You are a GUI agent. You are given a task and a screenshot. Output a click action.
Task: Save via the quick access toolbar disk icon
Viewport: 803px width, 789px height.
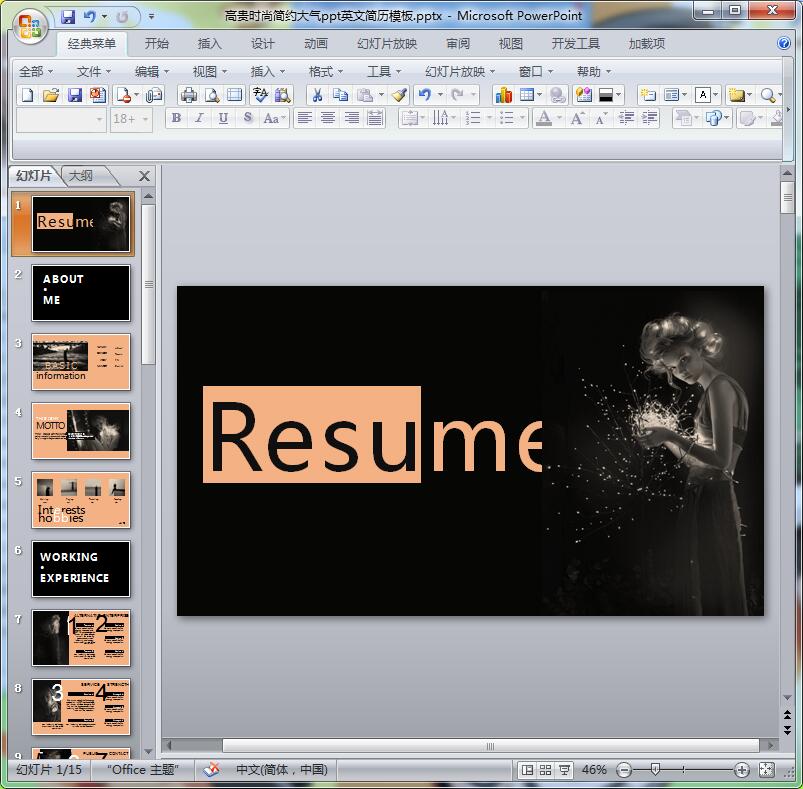coord(68,17)
